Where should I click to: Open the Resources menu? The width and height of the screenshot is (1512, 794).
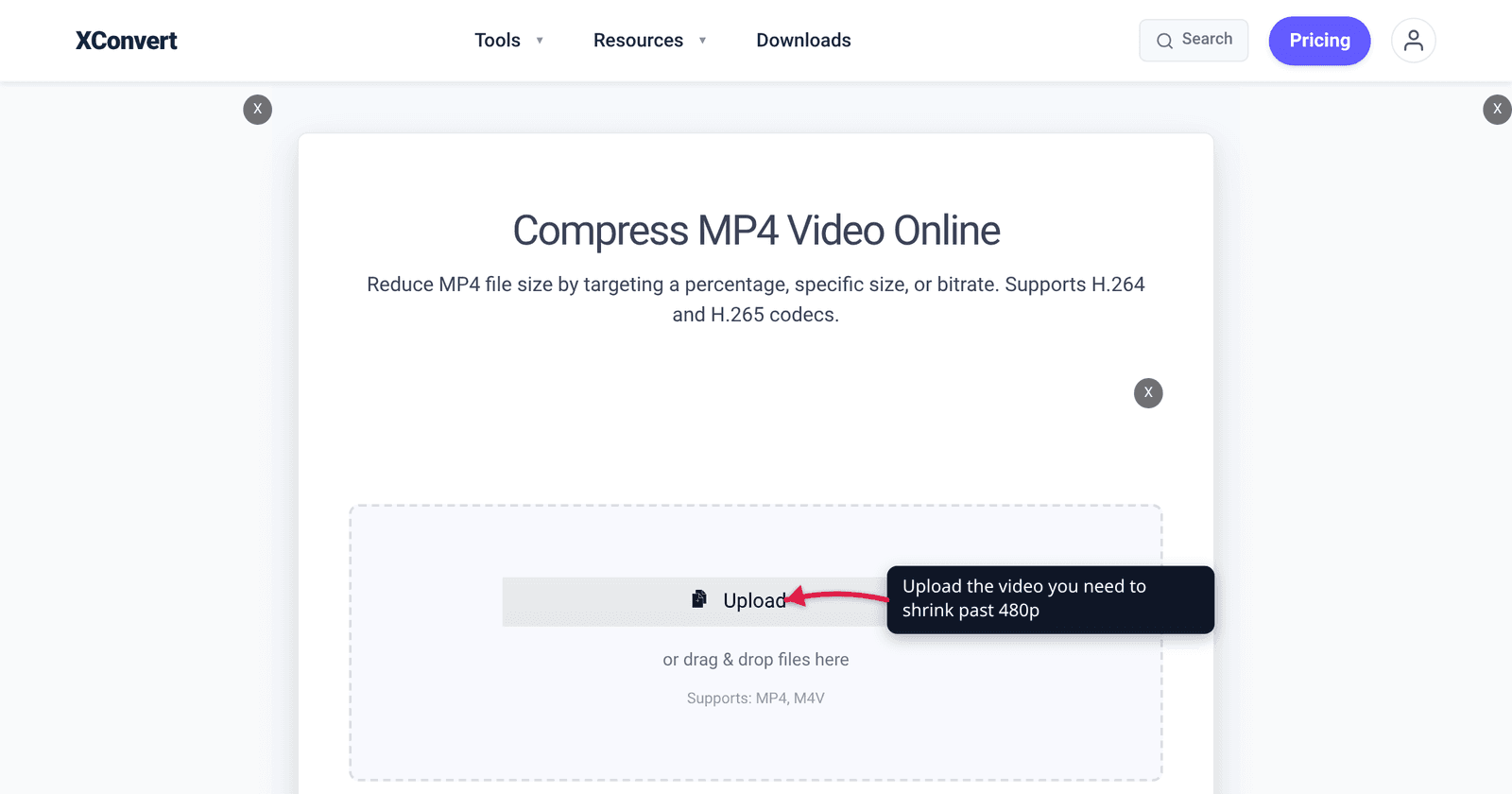click(638, 41)
